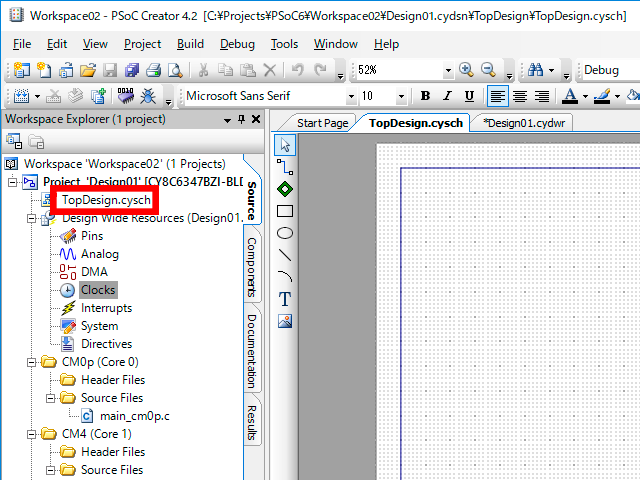Open the Documentation side tab
This screenshot has height=480, width=640.
click(x=252, y=351)
